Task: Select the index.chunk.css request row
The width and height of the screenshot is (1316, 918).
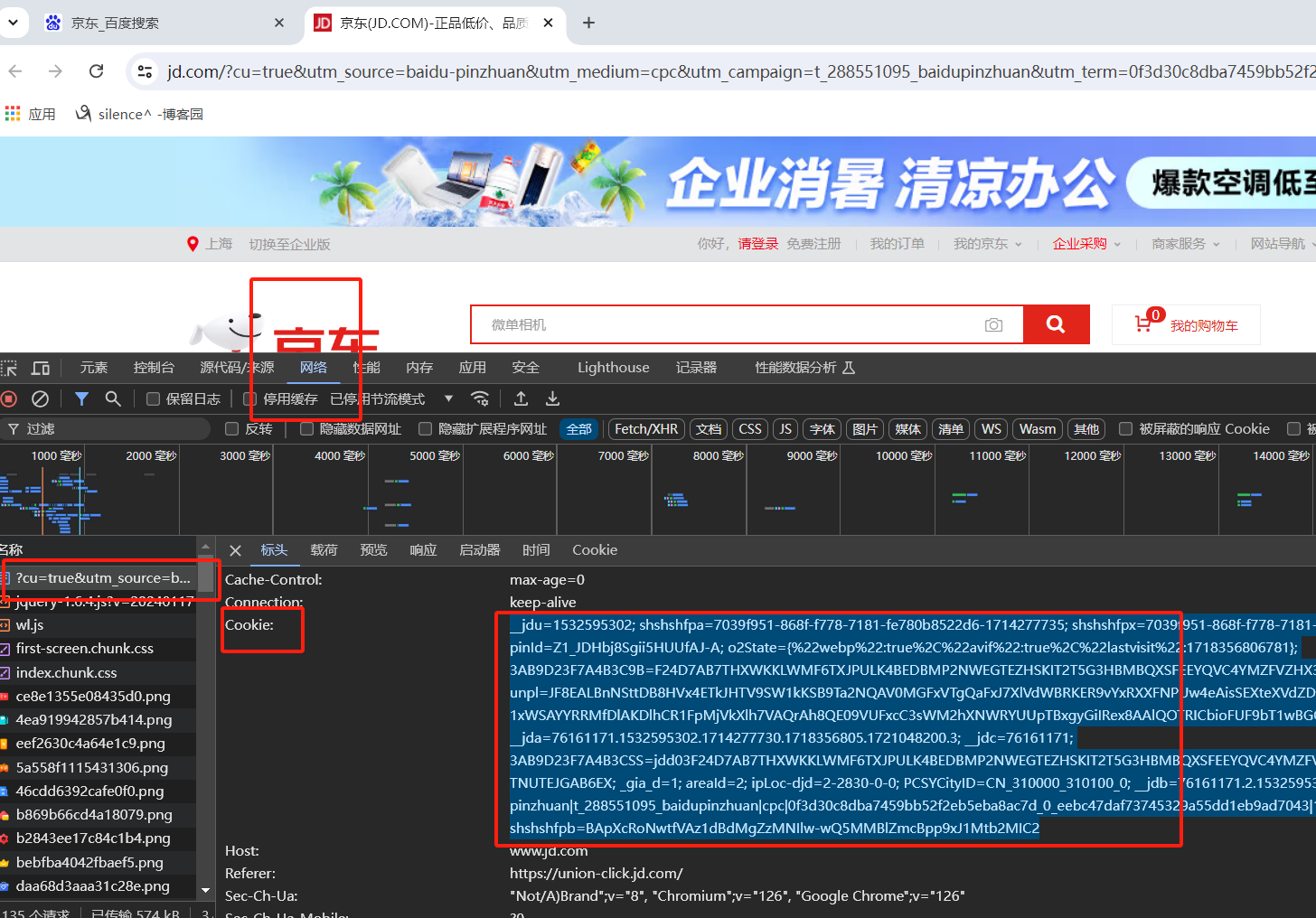Action: [x=98, y=672]
